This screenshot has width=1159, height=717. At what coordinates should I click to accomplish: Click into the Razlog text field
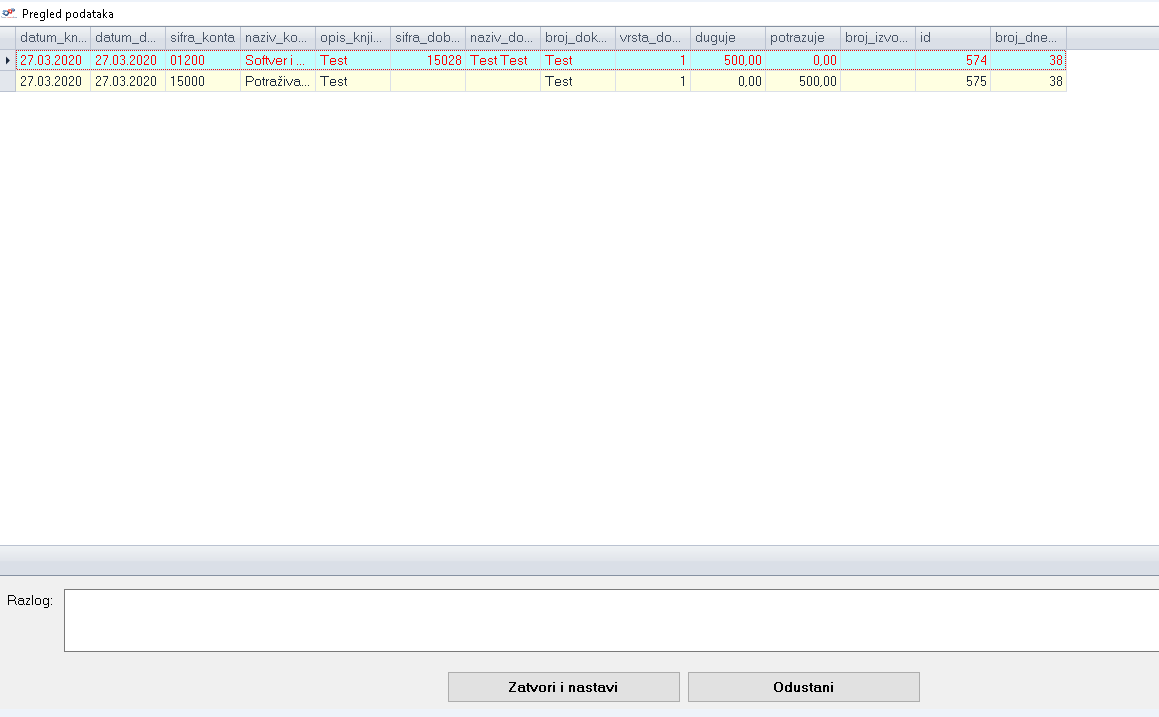(610, 620)
